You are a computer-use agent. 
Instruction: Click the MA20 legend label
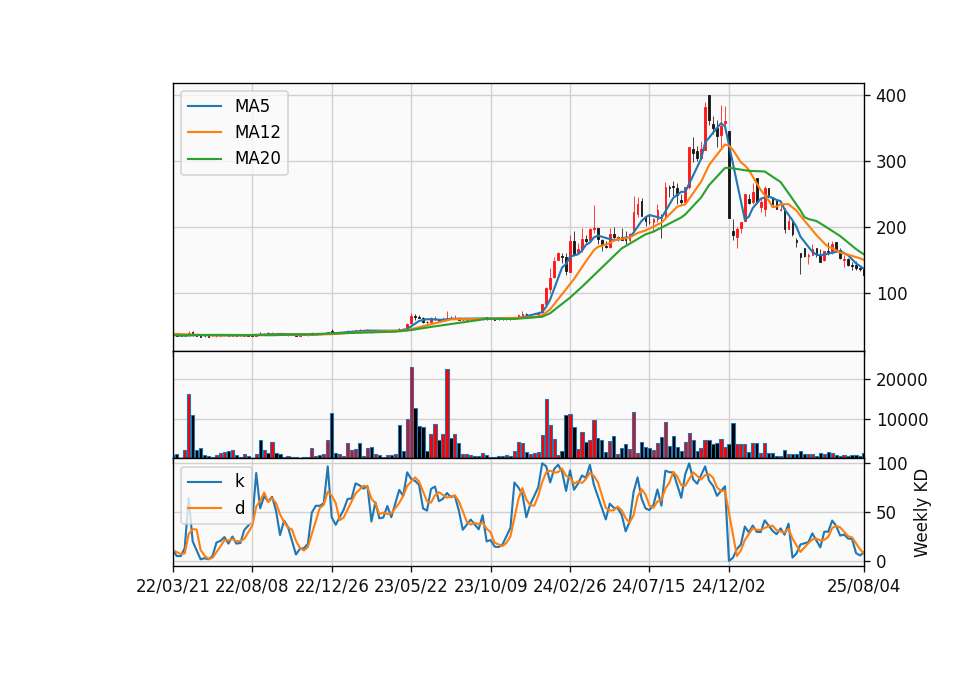click(257, 158)
